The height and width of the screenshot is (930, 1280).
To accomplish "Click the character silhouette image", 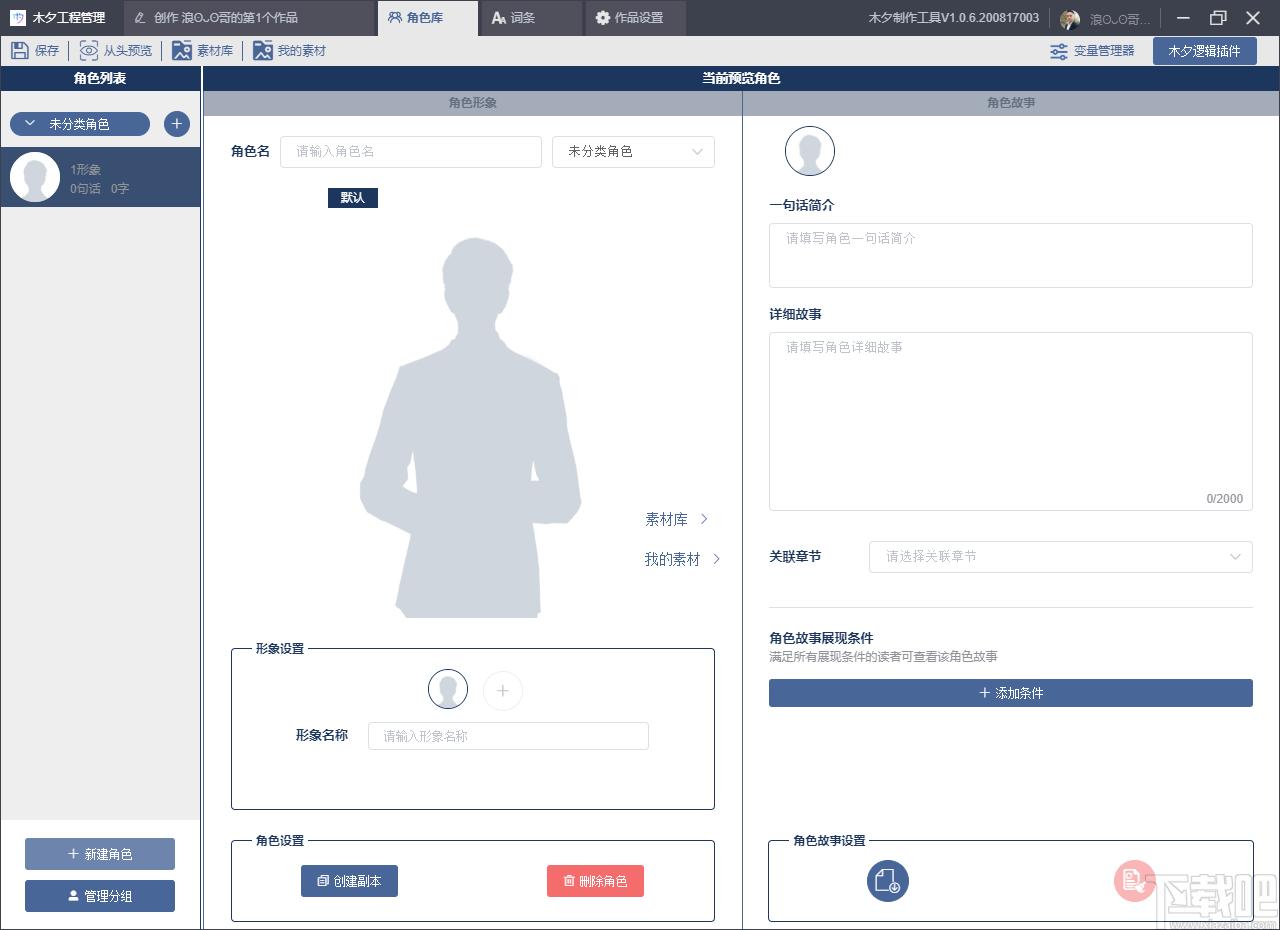I will point(470,426).
